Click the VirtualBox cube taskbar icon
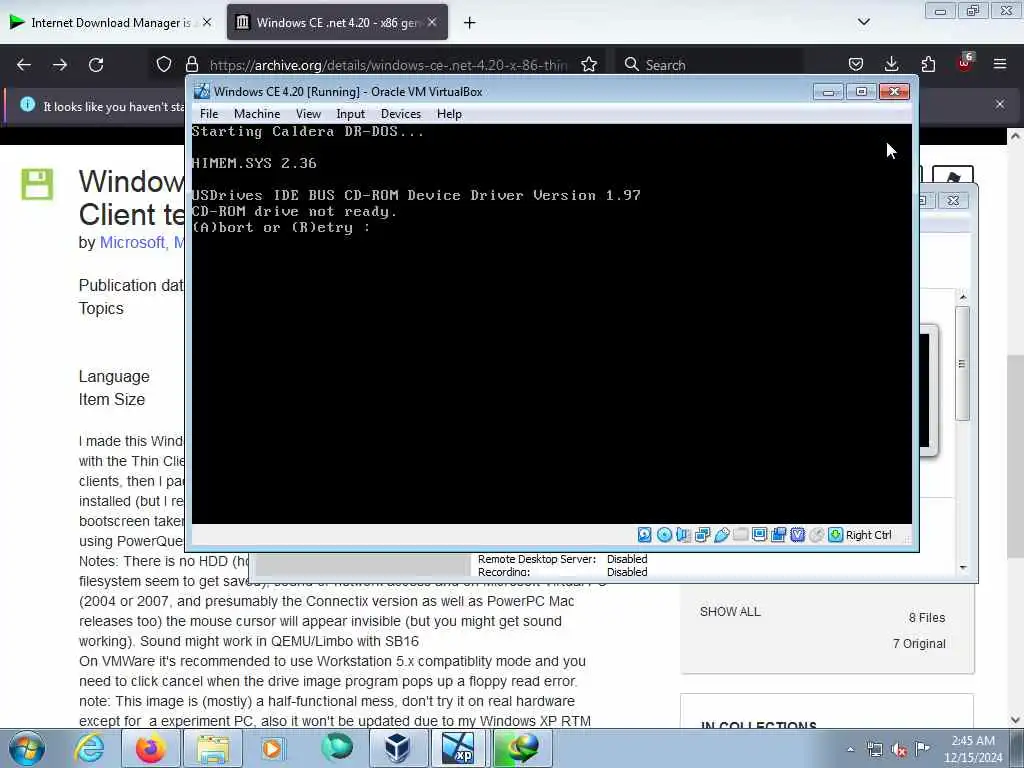This screenshot has height=768, width=1024. (x=397, y=748)
